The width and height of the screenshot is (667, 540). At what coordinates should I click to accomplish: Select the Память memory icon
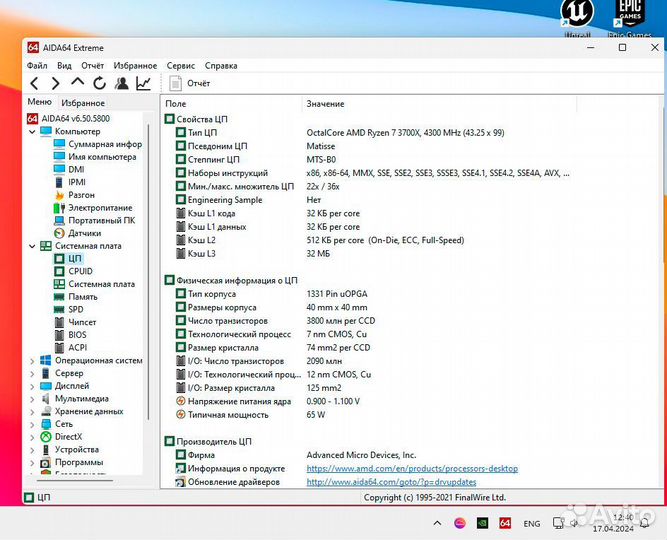[59, 297]
